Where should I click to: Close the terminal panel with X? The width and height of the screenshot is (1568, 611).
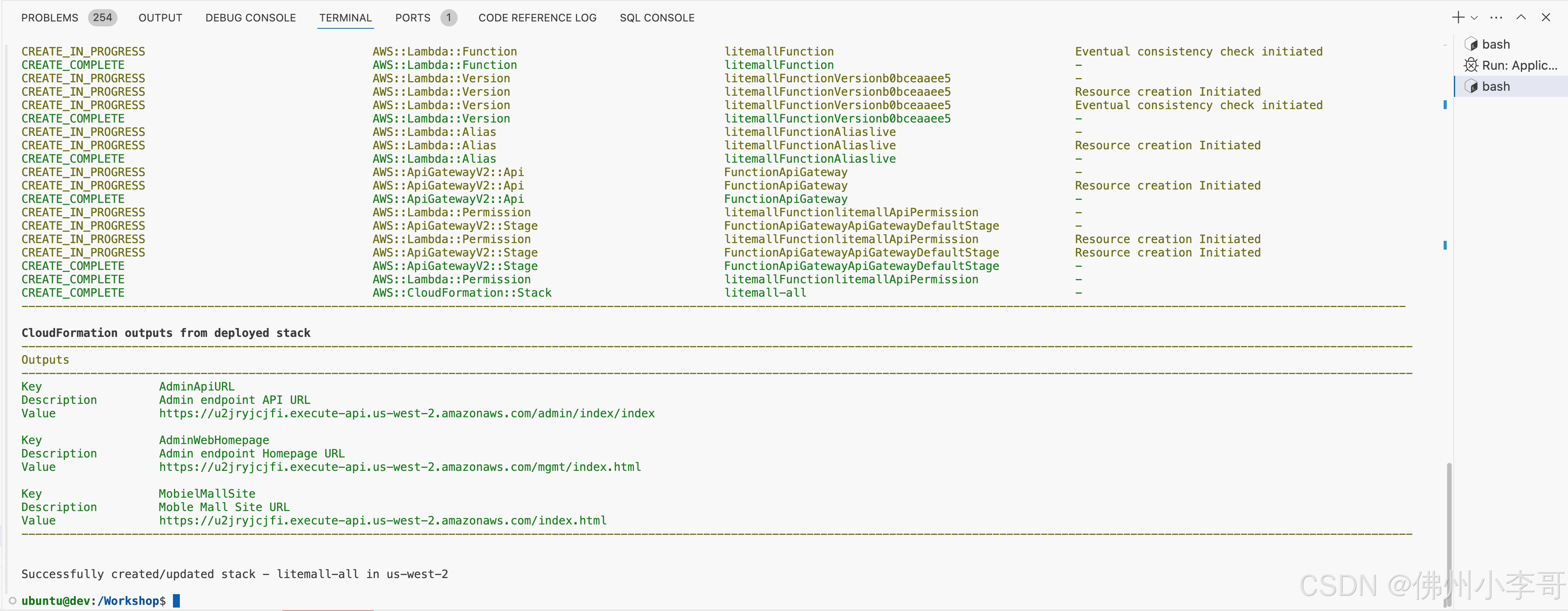pyautogui.click(x=1546, y=18)
